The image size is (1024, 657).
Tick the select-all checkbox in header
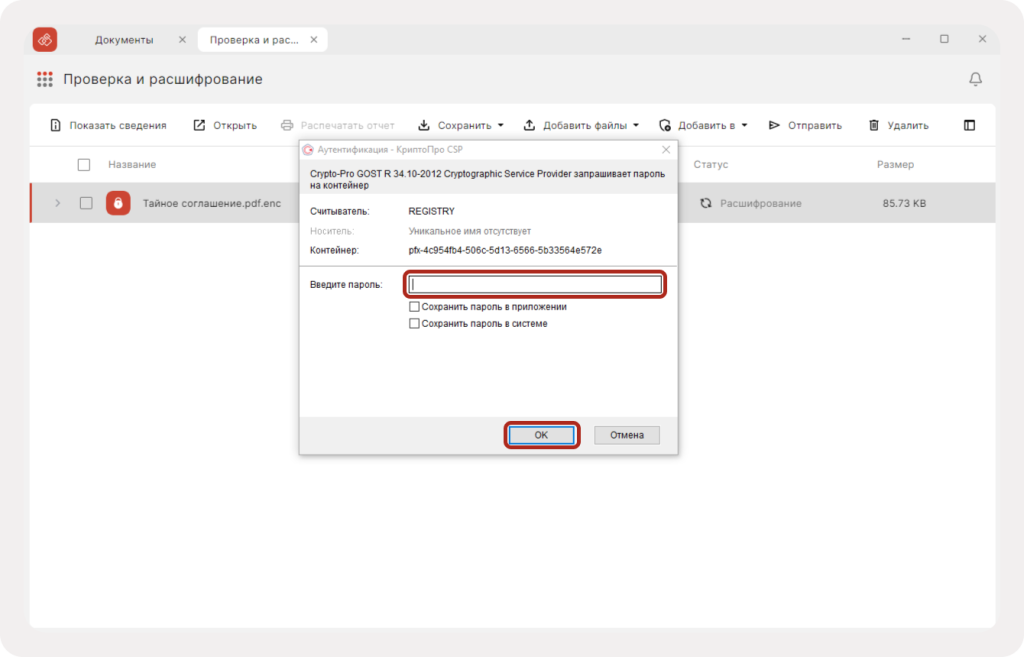[84, 165]
